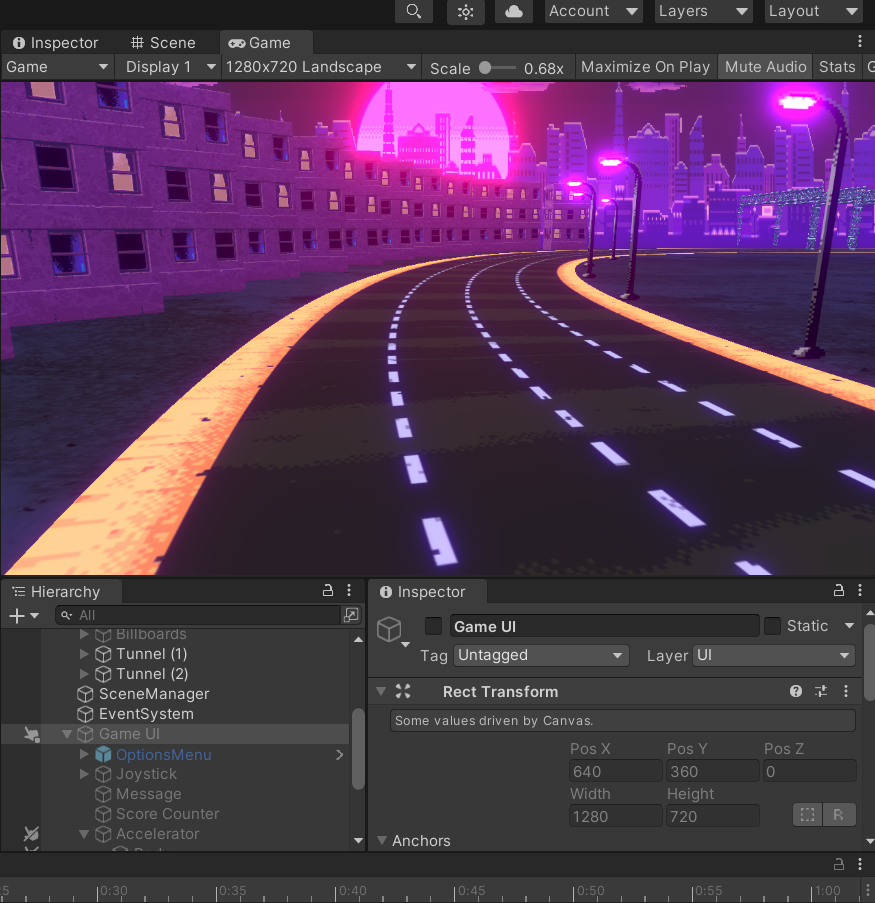The image size is (875, 903).
Task: Collapse the Rect Transform component
Action: (x=381, y=692)
